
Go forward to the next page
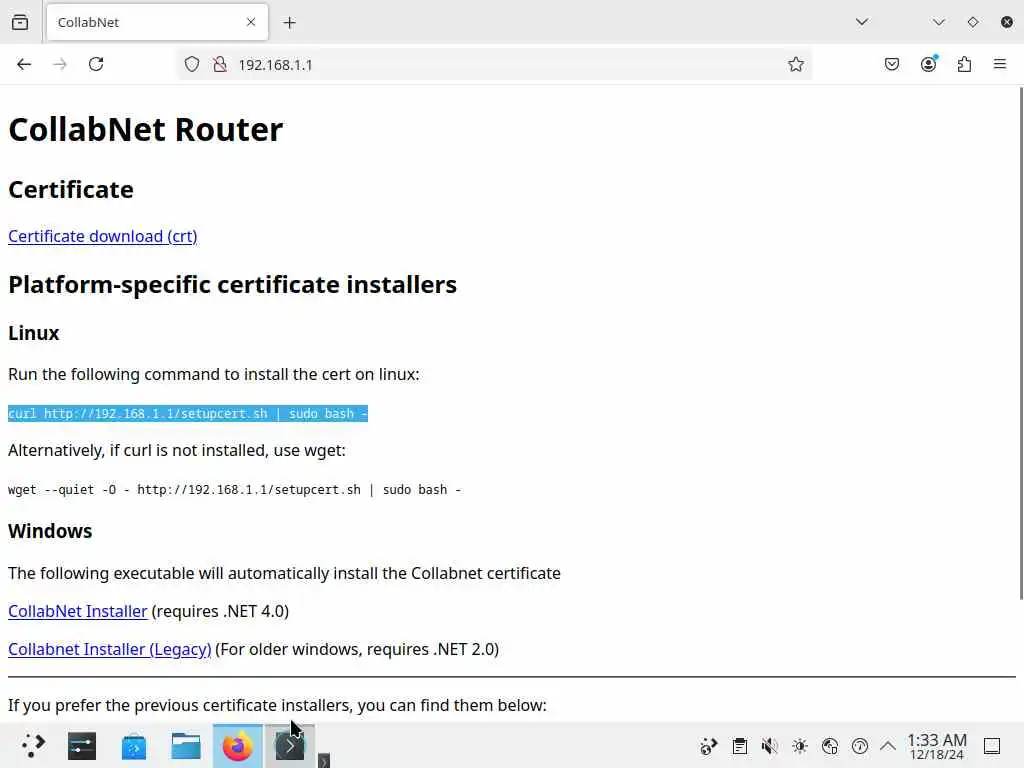point(60,64)
